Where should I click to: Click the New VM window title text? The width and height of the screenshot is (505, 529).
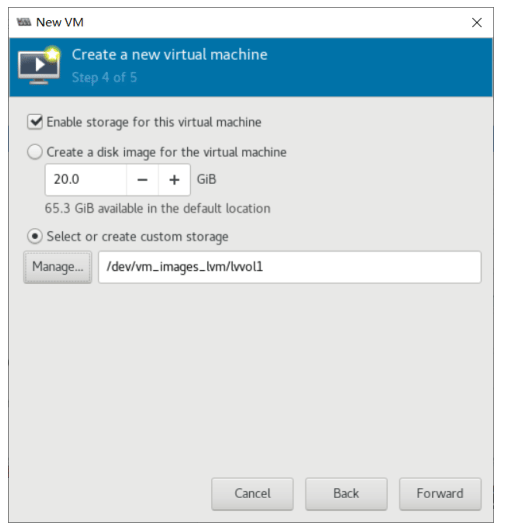pyautogui.click(x=60, y=22)
